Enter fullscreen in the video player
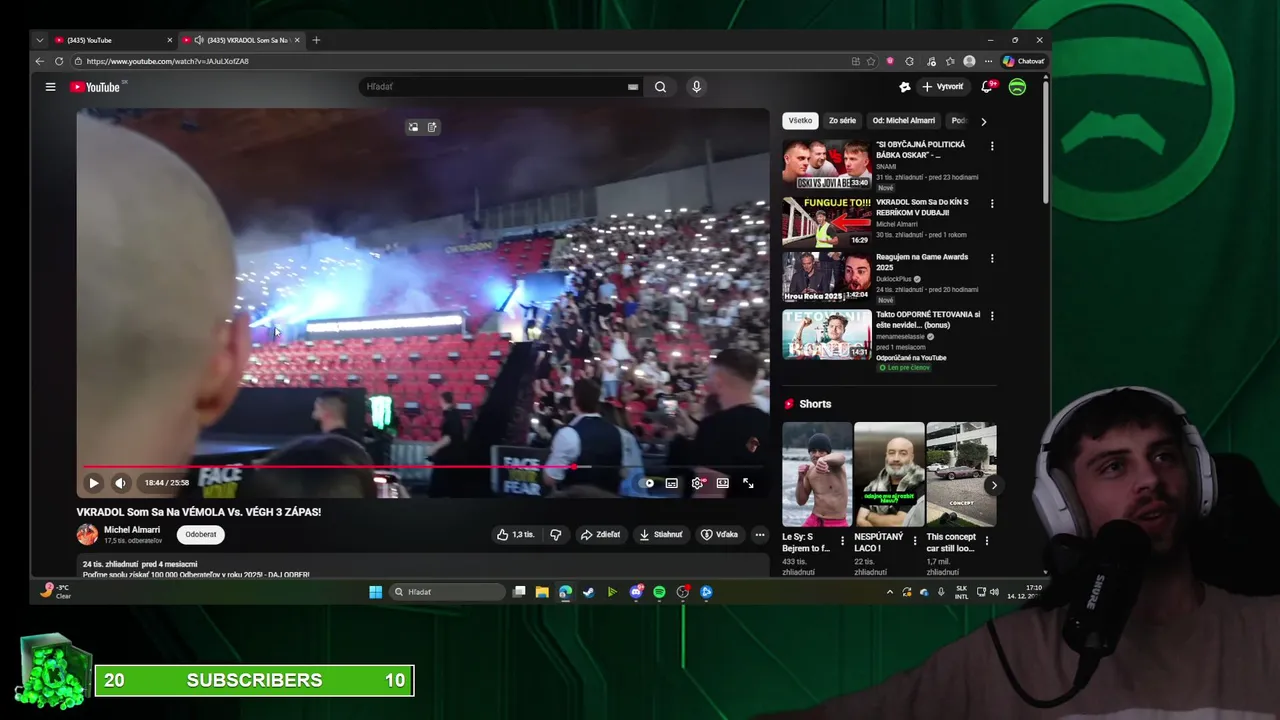 click(748, 483)
